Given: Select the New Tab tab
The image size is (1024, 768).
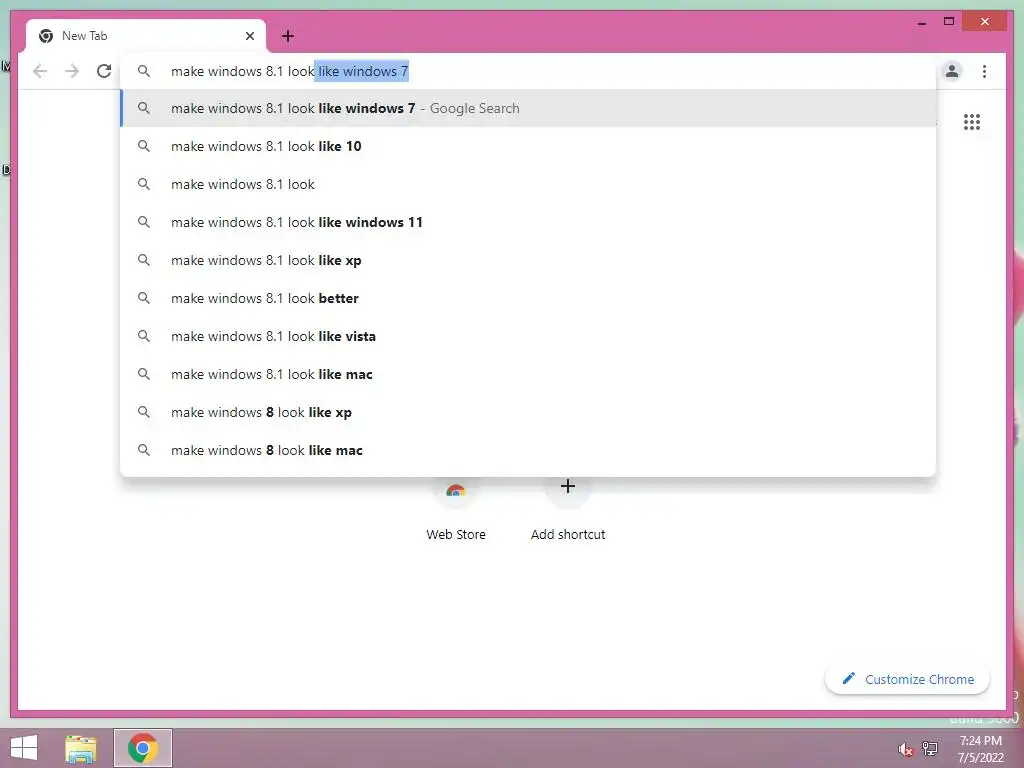Looking at the screenshot, I should click(x=146, y=36).
